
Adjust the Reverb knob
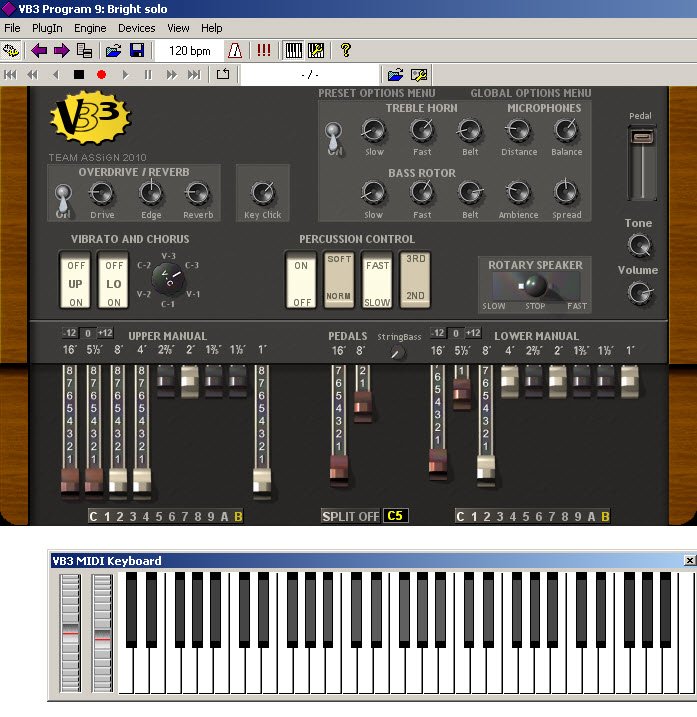198,193
